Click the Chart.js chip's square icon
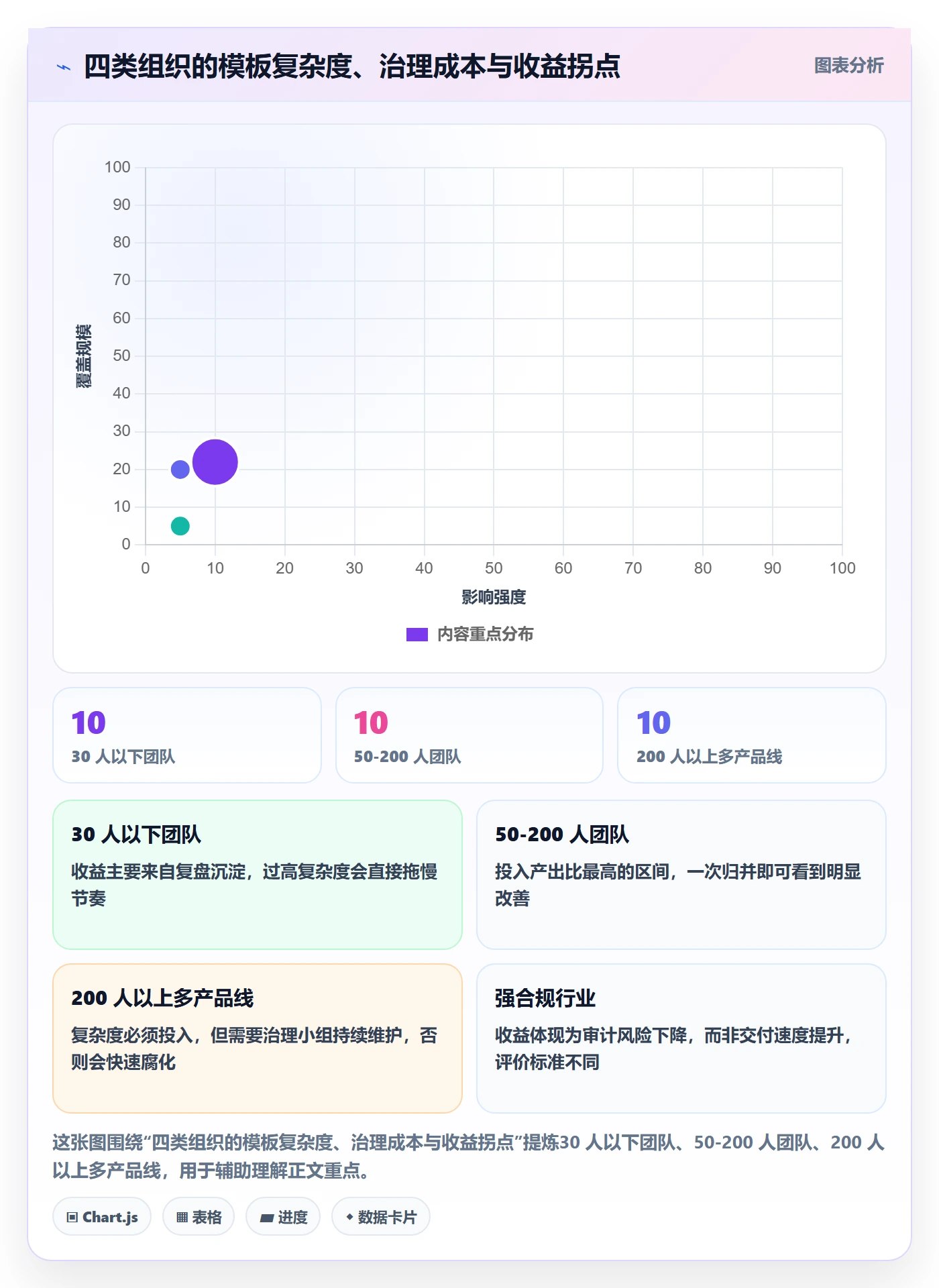939x1288 pixels. pos(72,1218)
